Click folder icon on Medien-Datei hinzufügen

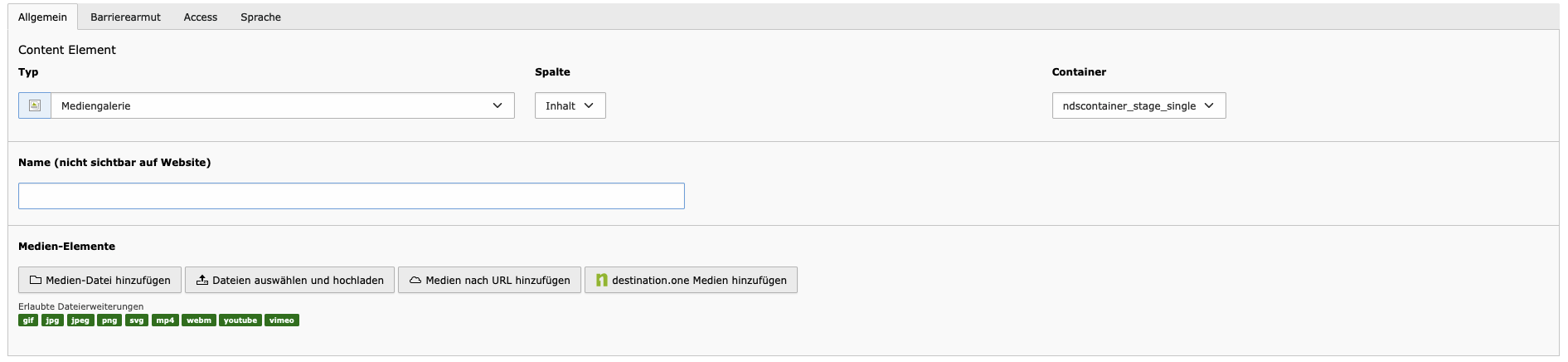36,281
